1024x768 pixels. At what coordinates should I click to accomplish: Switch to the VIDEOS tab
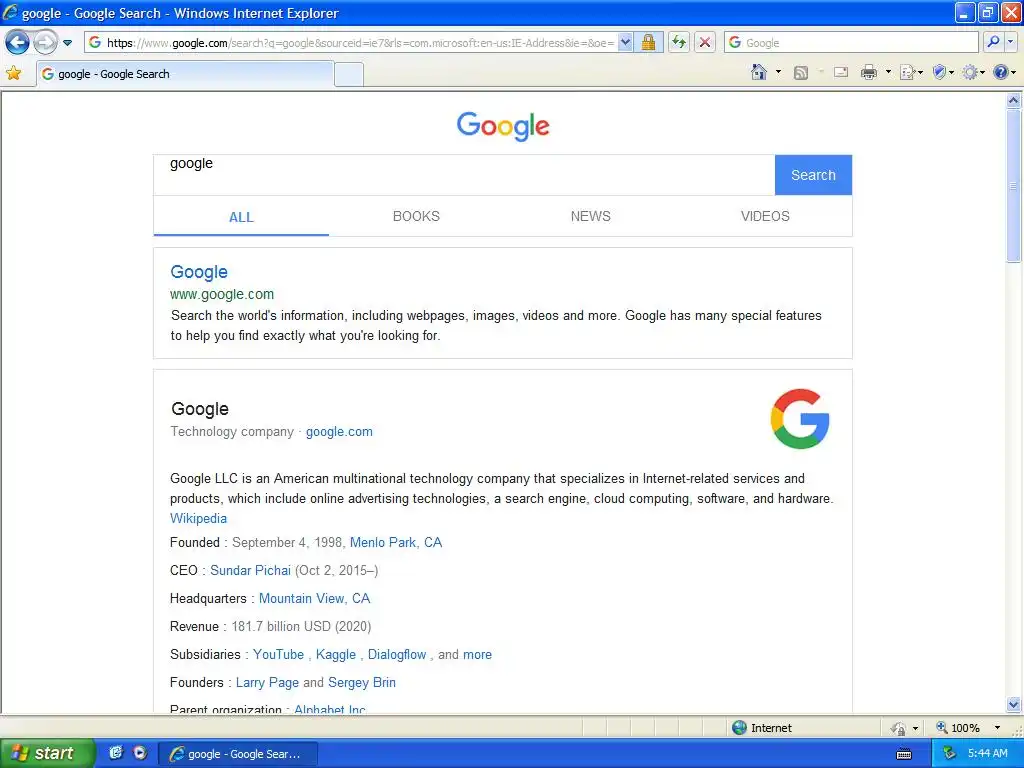coord(765,216)
